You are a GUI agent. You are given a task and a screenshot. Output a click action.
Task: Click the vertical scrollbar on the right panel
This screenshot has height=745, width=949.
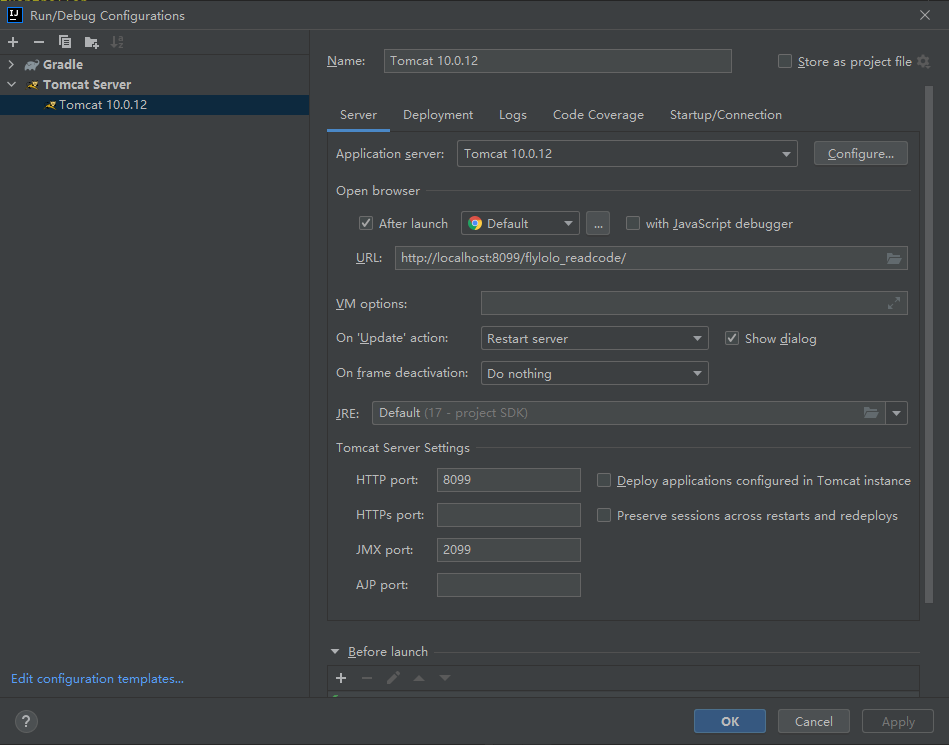click(929, 345)
